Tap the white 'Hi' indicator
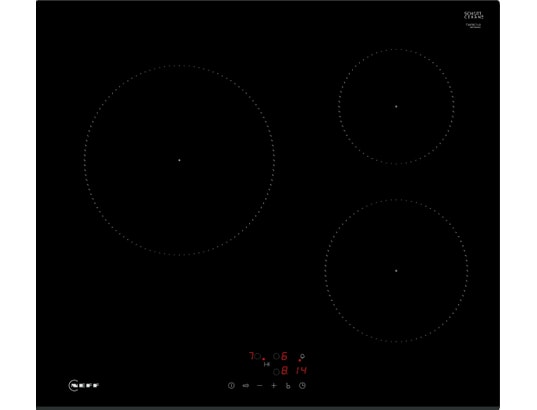Viewport: 537px width, 410px height. (267, 364)
